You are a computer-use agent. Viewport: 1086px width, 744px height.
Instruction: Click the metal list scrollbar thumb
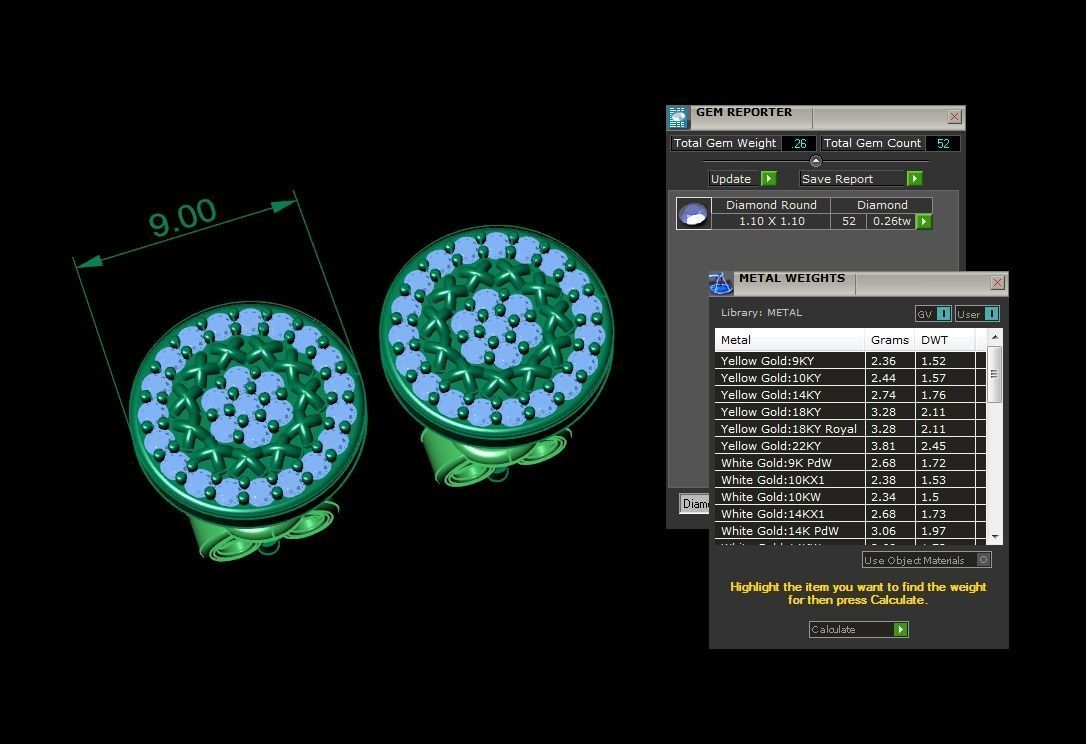(995, 374)
